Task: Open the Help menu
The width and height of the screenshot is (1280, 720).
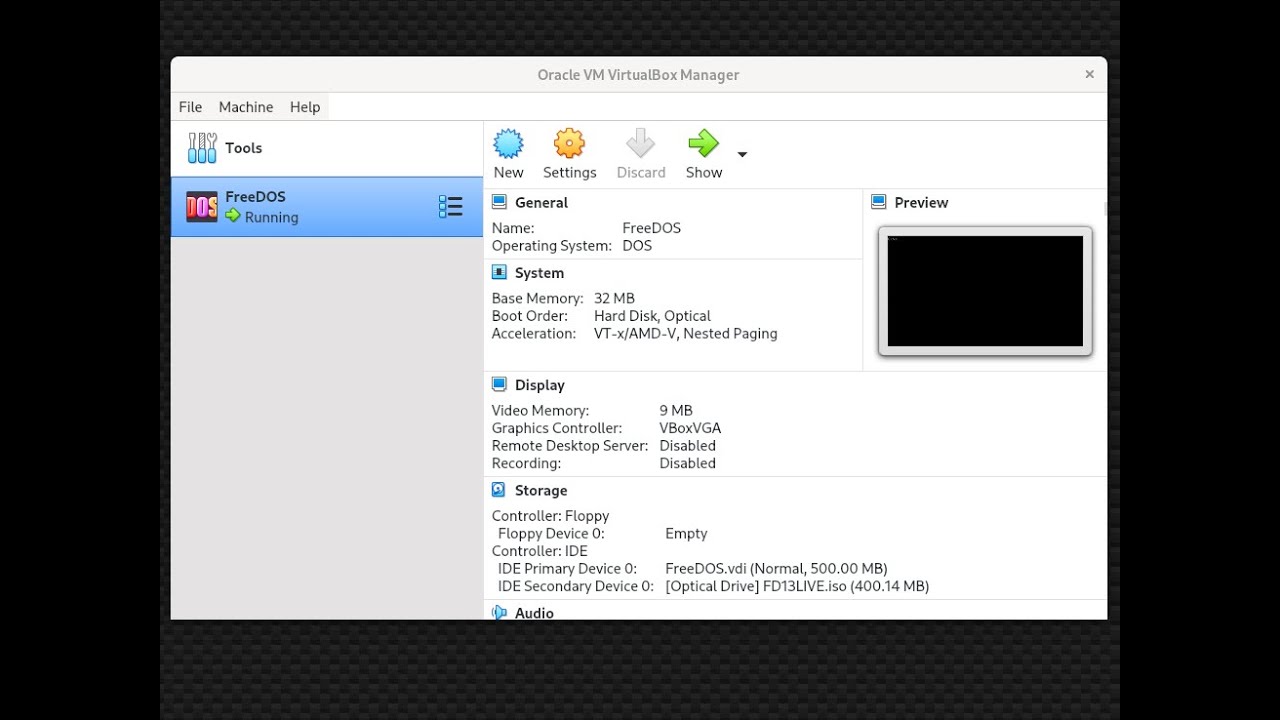Action: click(x=305, y=107)
